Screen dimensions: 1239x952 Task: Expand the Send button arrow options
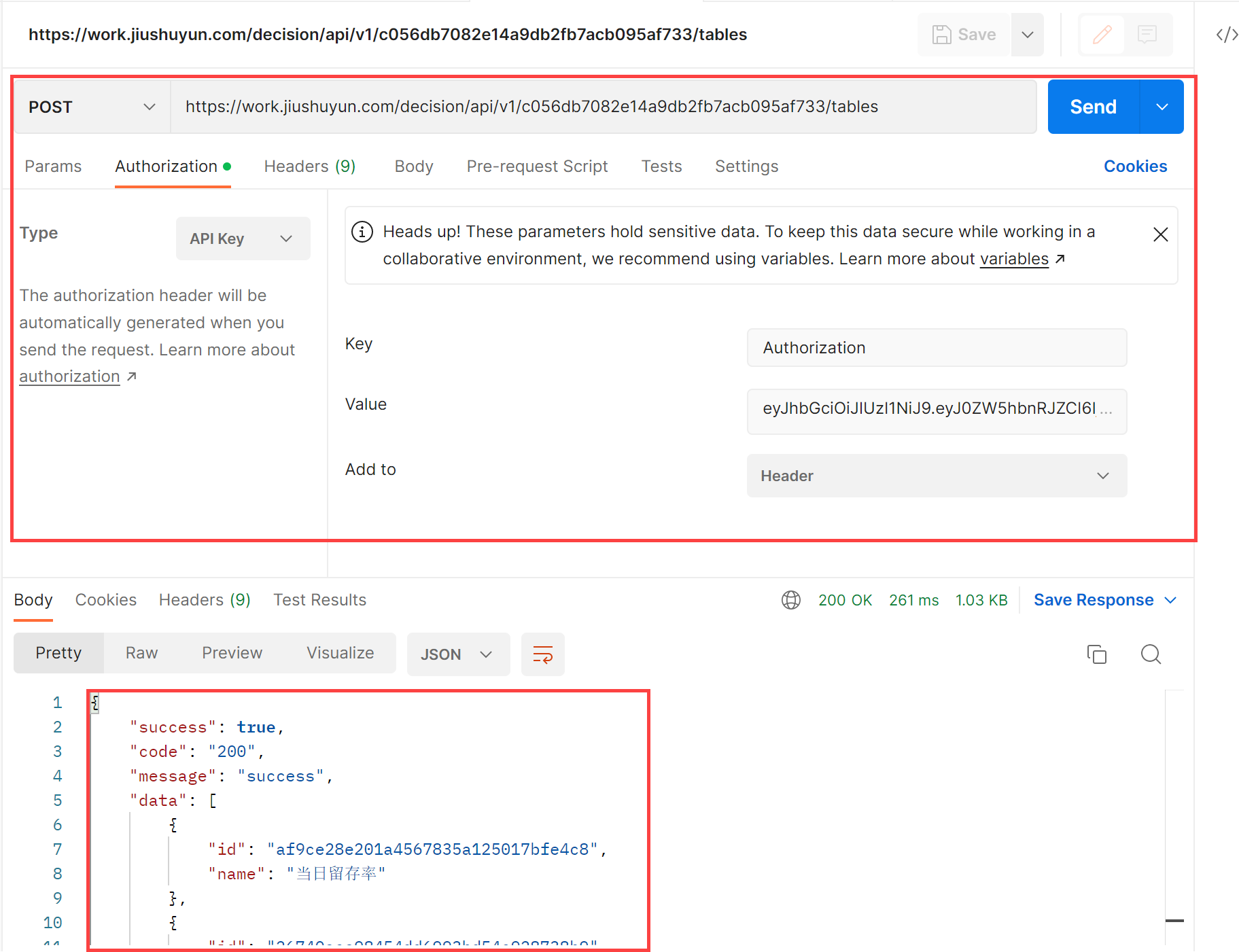1162,107
